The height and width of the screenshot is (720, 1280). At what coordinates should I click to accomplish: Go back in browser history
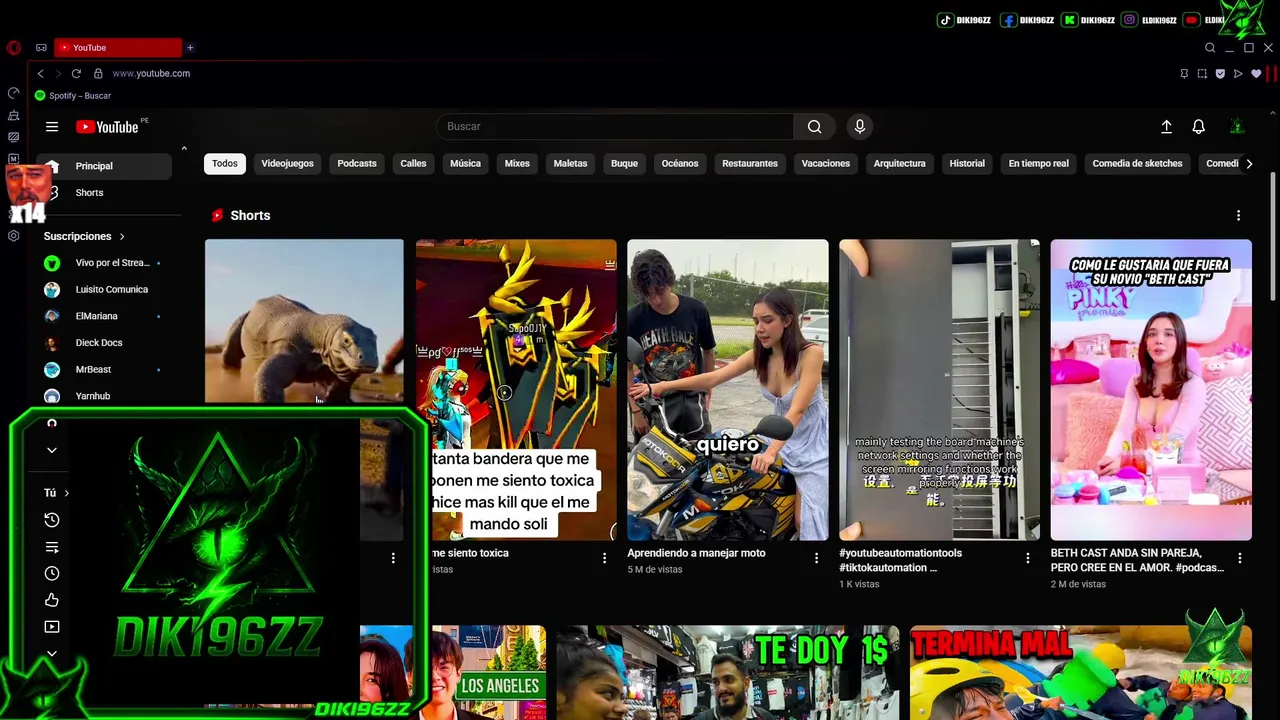pos(40,73)
